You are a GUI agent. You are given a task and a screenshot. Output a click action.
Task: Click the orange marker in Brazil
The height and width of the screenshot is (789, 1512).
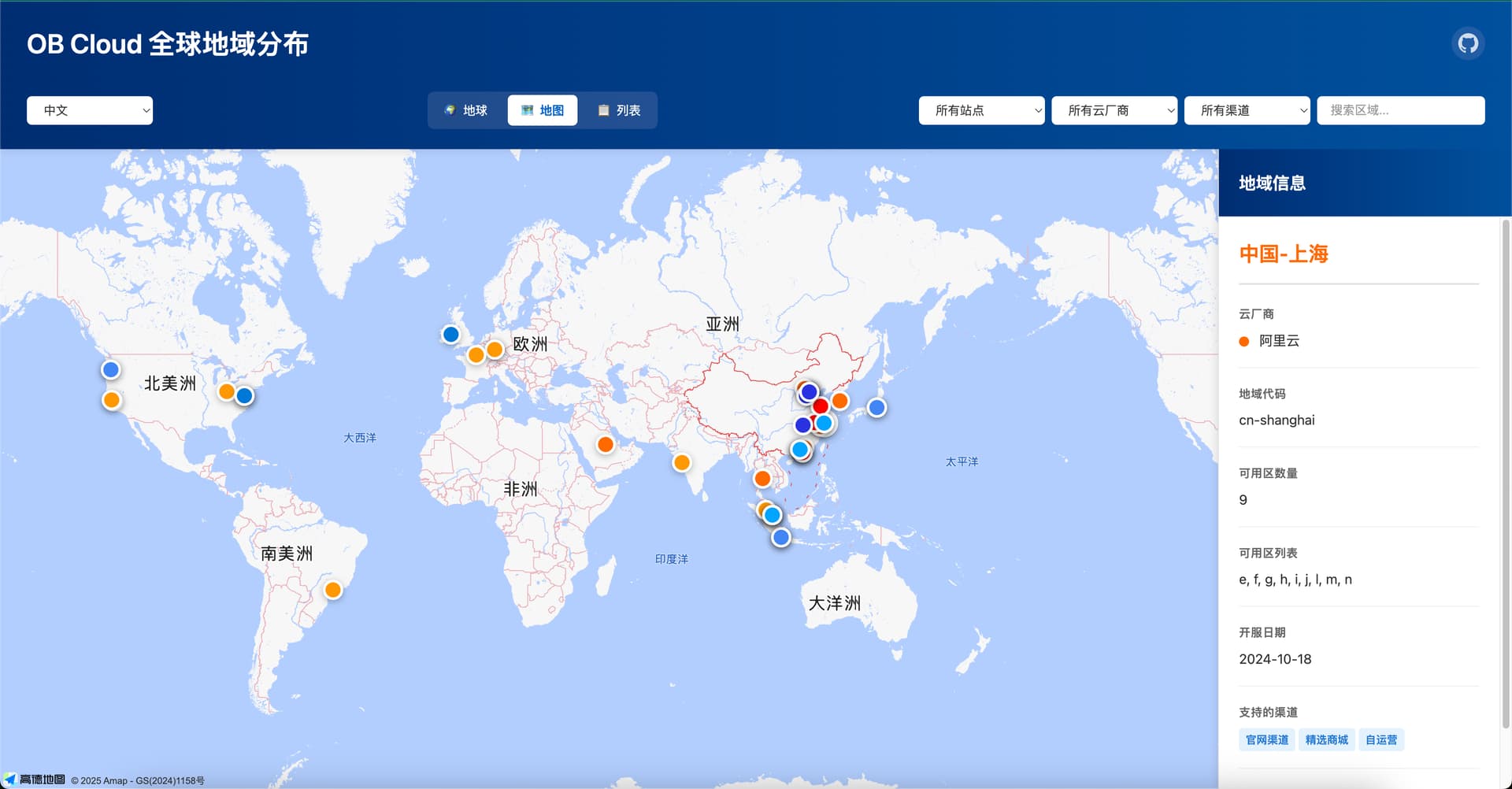(333, 590)
